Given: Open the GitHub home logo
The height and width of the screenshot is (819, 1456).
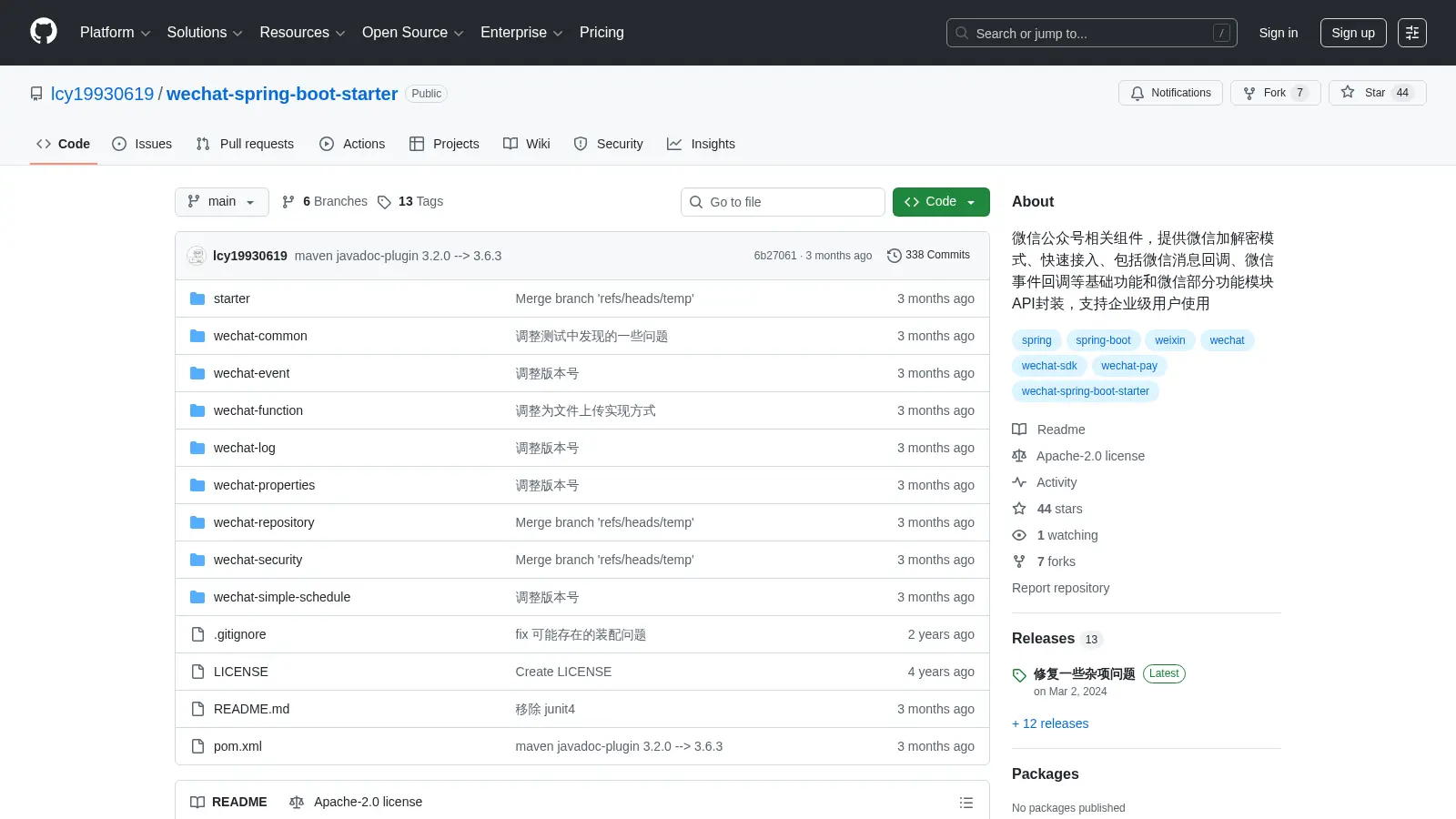Looking at the screenshot, I should (x=44, y=32).
